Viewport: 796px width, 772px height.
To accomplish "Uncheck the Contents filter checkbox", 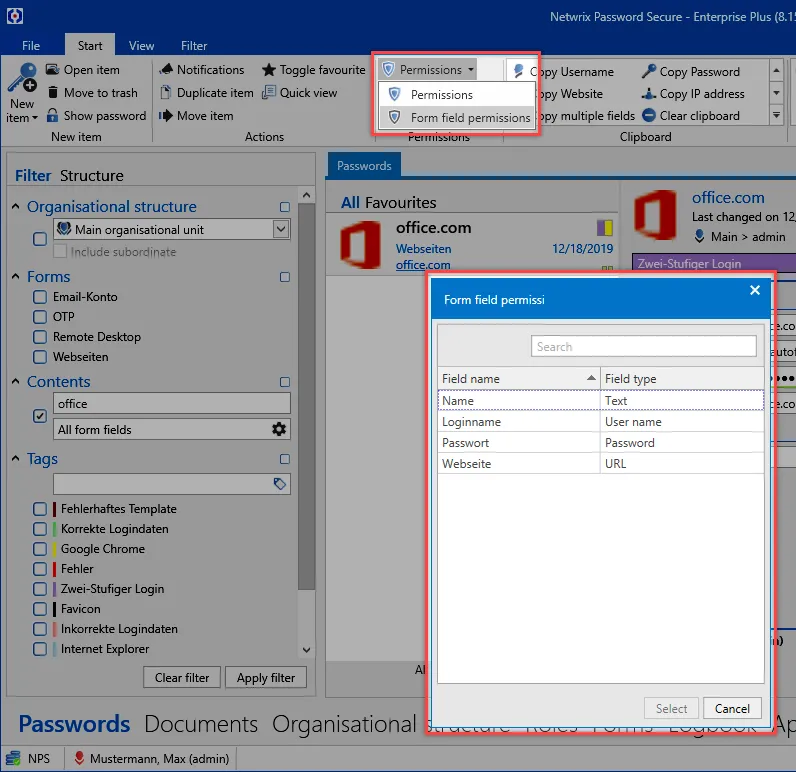I will pyautogui.click(x=40, y=416).
